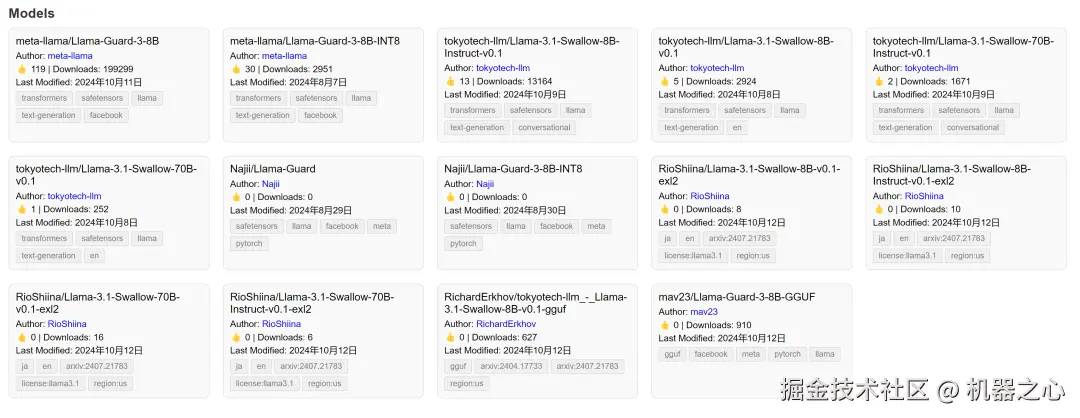Image resolution: width=1080 pixels, height=418 pixels.
Task: Click 'text-generation' tag on meta-llama Llama-Guard-3-8B-INT8 card
Action: 262,116
